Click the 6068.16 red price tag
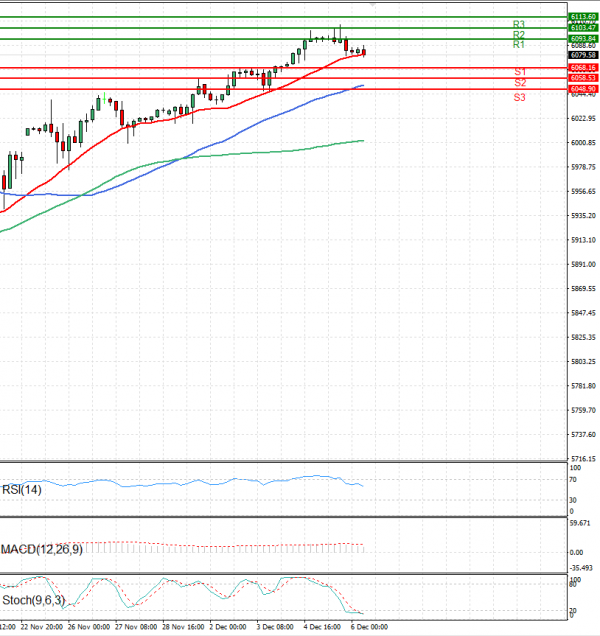600x636 pixels. 583,67
